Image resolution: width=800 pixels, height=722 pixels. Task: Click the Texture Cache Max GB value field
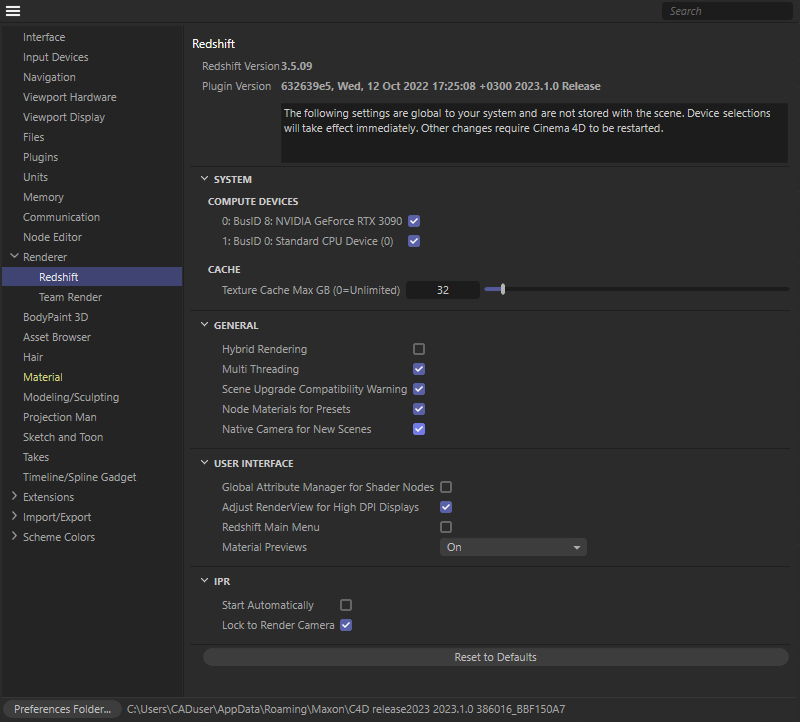point(443,290)
